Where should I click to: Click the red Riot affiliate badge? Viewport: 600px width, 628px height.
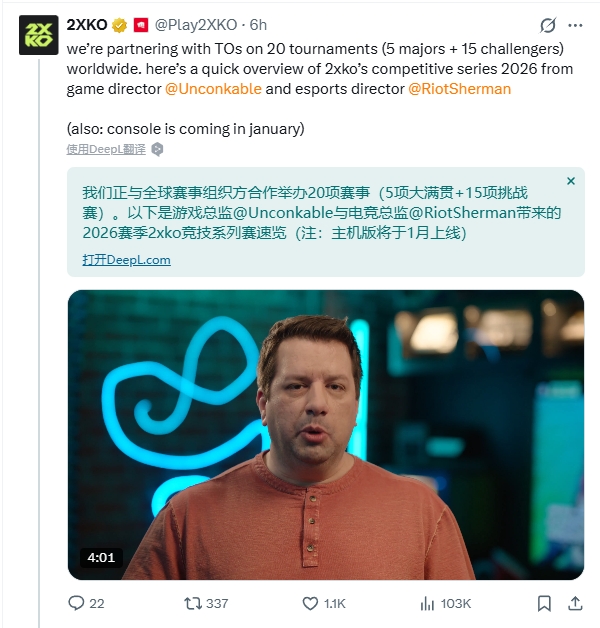pyautogui.click(x=141, y=25)
